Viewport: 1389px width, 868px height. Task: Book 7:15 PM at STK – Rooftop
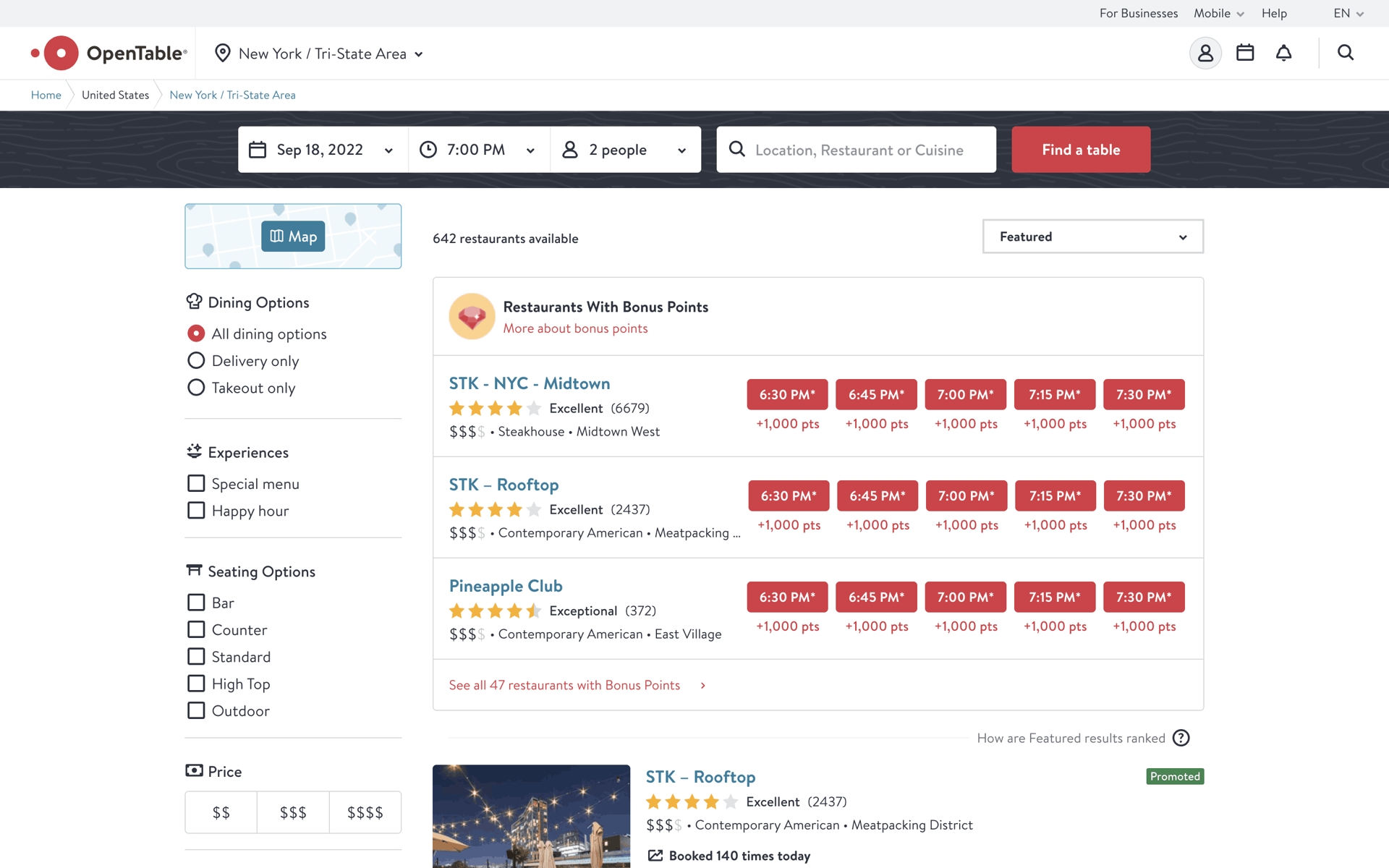[x=1055, y=495]
